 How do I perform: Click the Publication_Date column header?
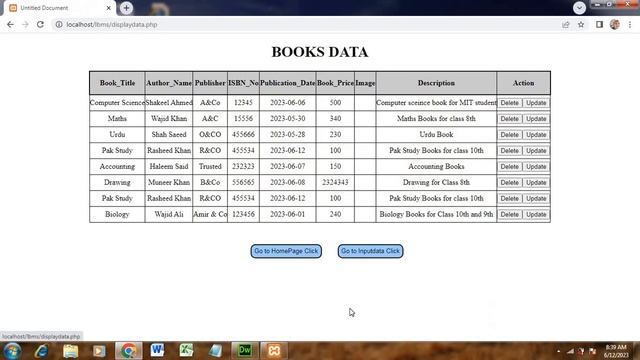287,83
